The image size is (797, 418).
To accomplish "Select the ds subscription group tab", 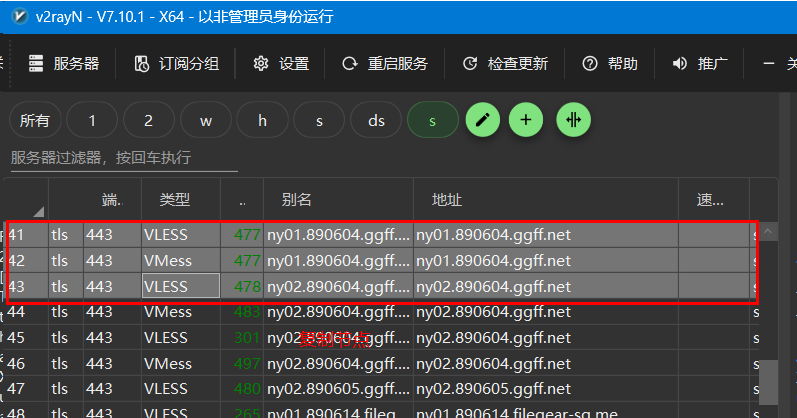I will coord(376,121).
